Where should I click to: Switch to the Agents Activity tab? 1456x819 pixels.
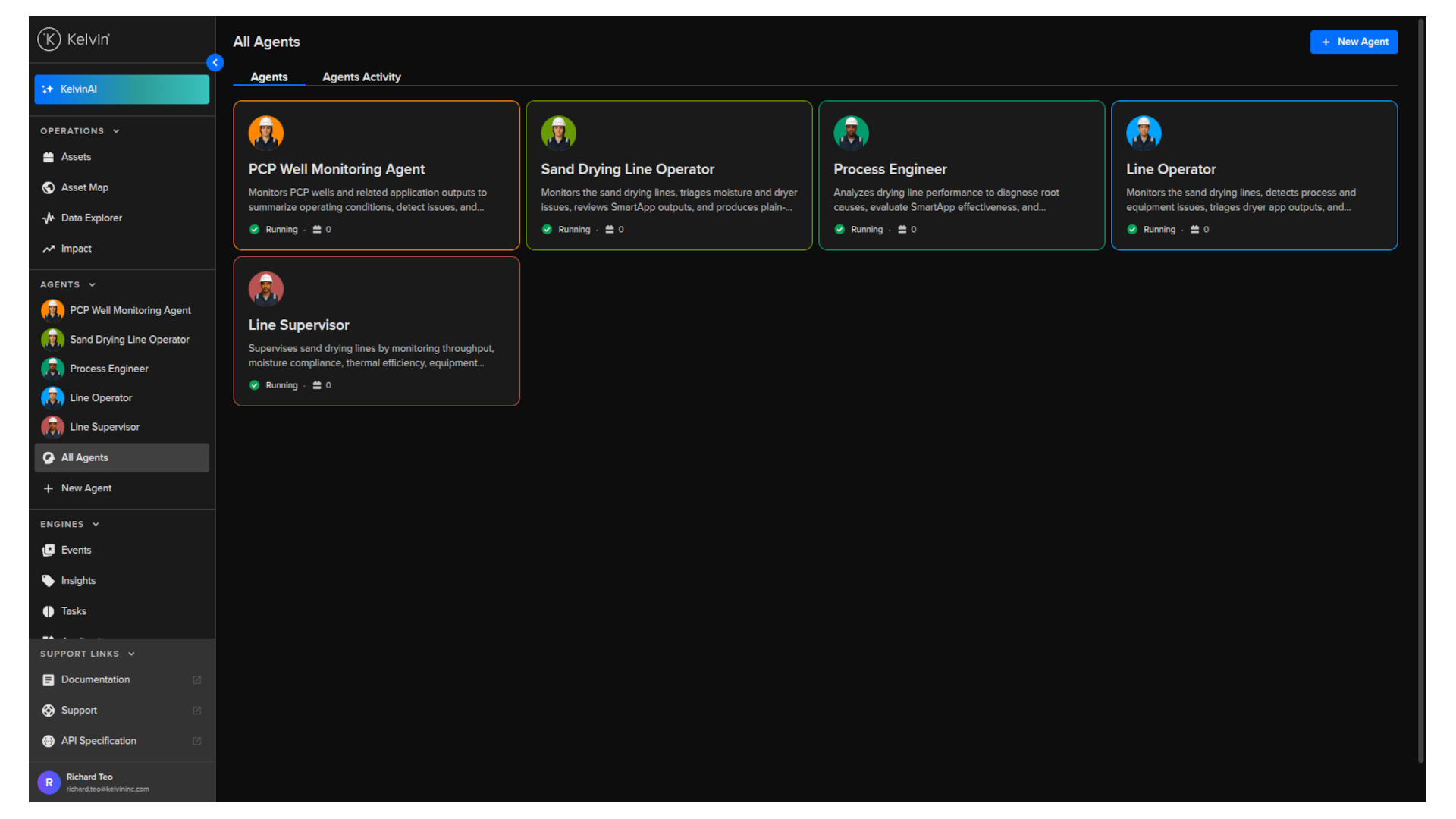point(362,77)
